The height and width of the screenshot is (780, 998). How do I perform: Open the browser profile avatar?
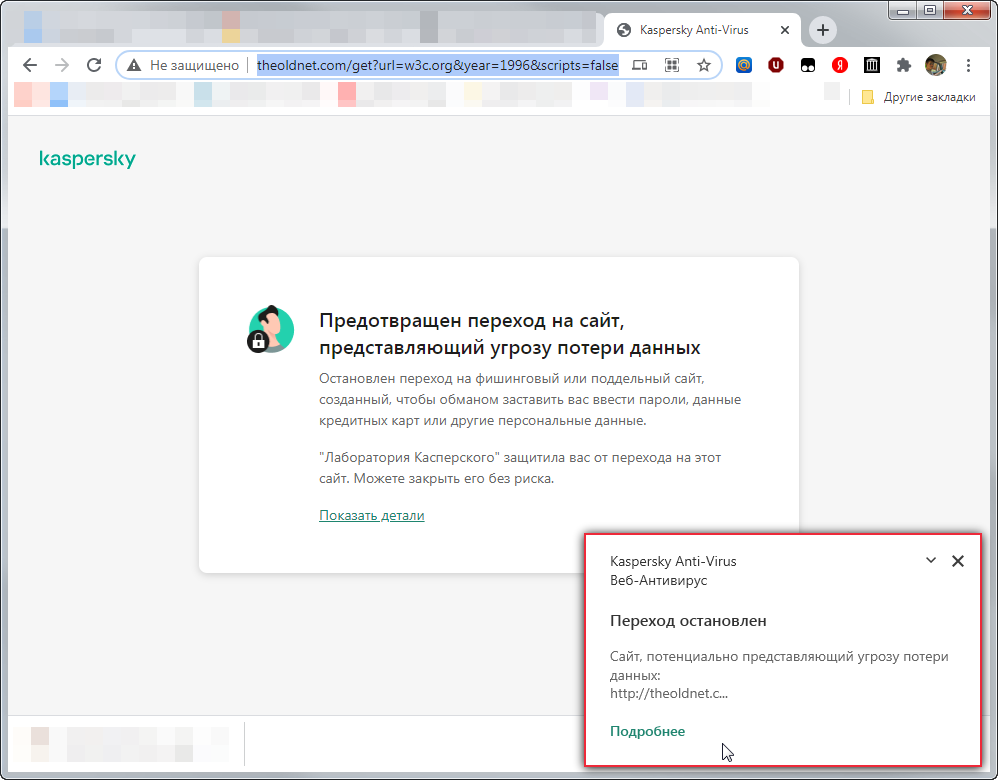936,64
